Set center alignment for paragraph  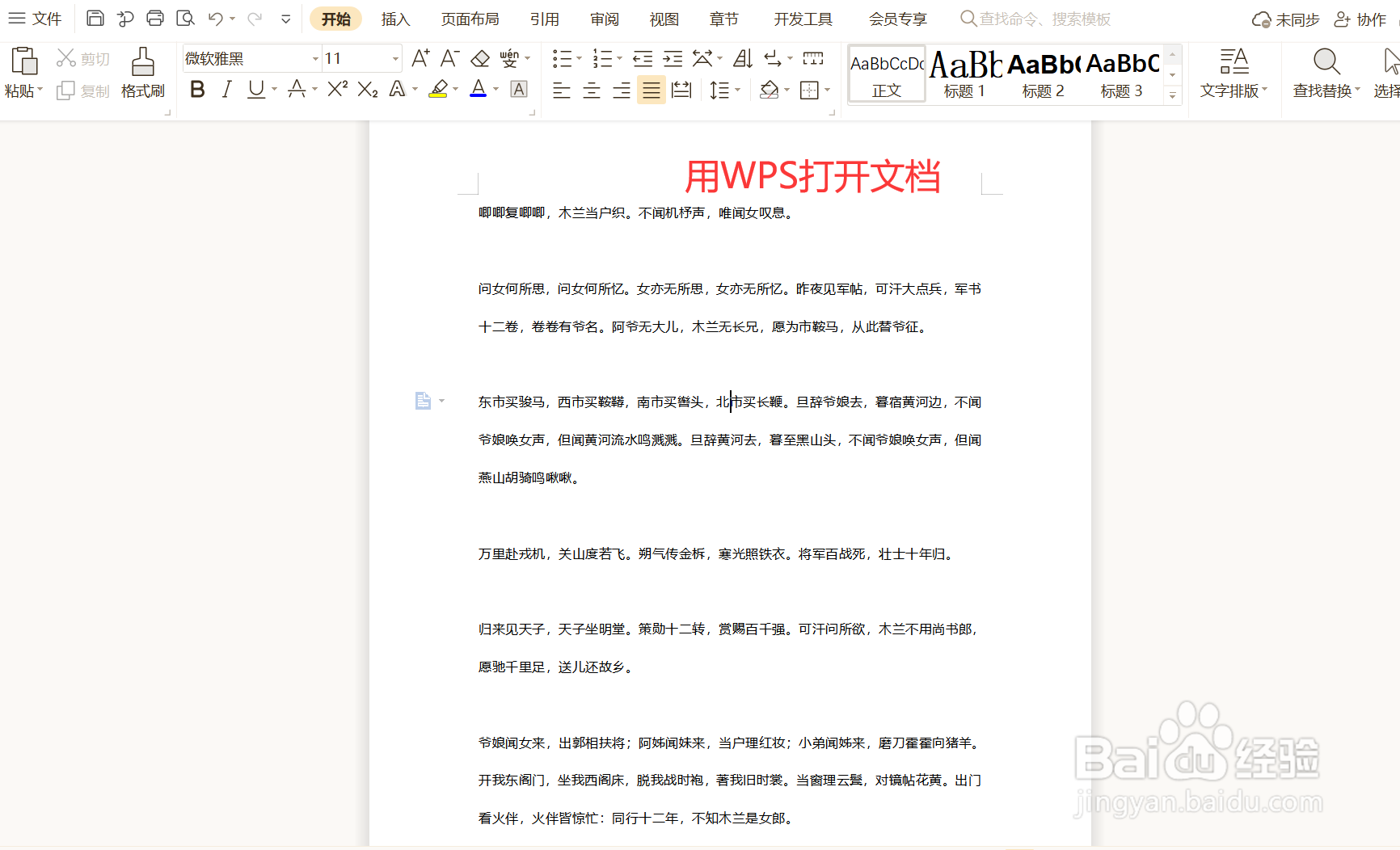coord(591,90)
